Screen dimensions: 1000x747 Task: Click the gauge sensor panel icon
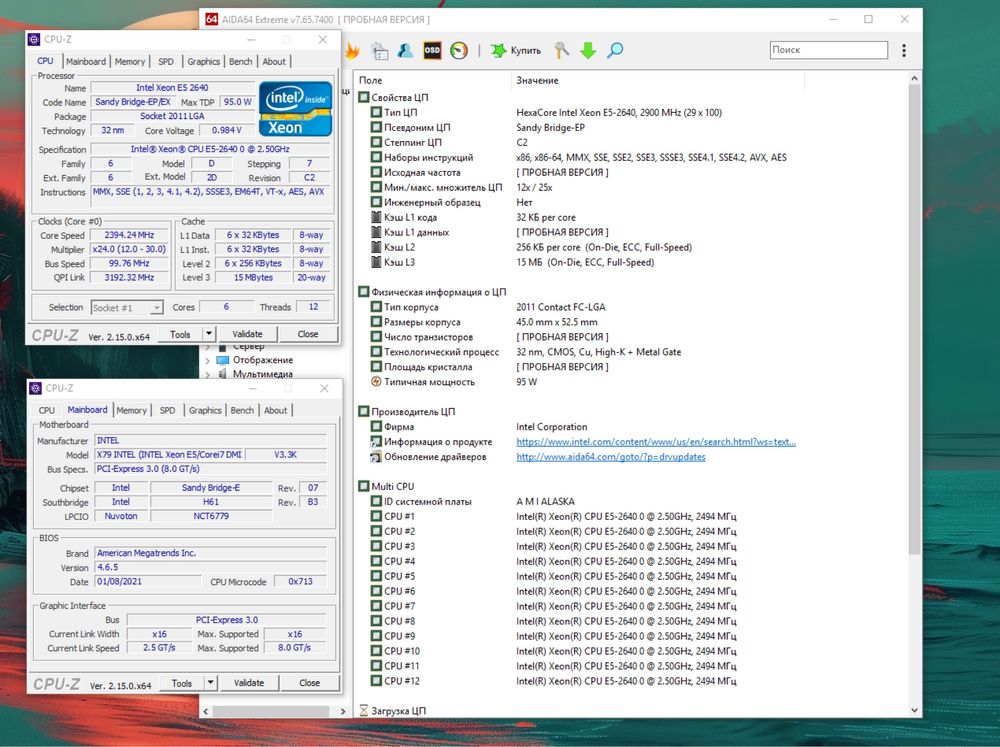click(459, 50)
